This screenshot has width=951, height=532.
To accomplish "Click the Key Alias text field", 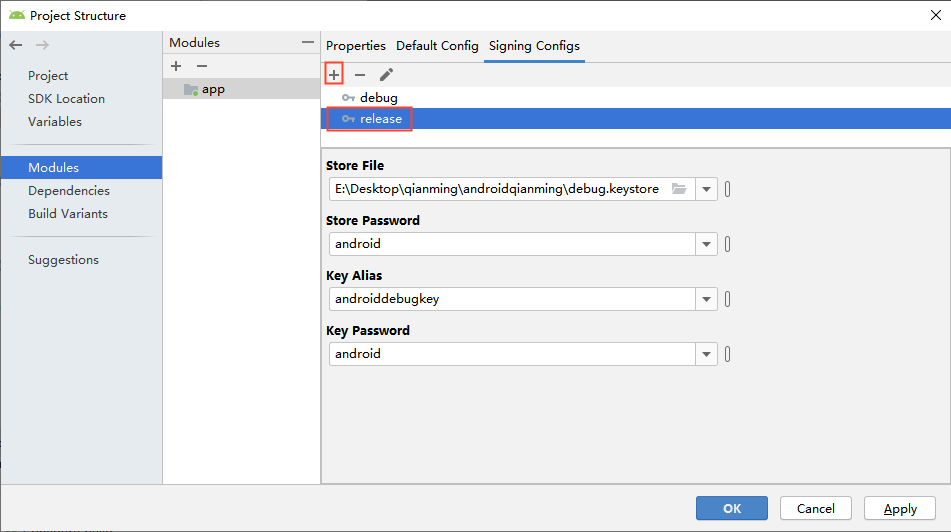I will (x=510, y=299).
